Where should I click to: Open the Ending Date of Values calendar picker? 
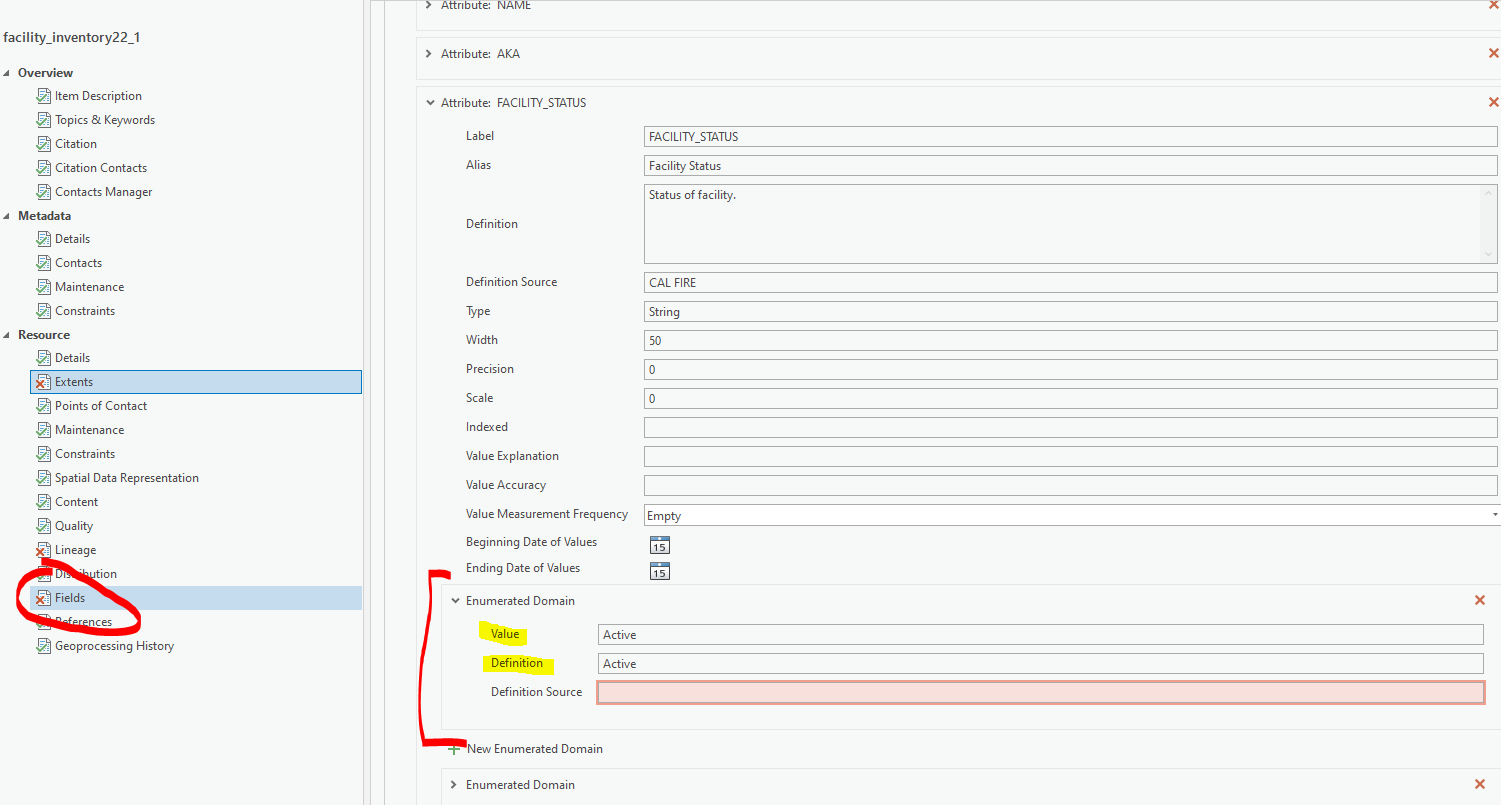click(659, 571)
